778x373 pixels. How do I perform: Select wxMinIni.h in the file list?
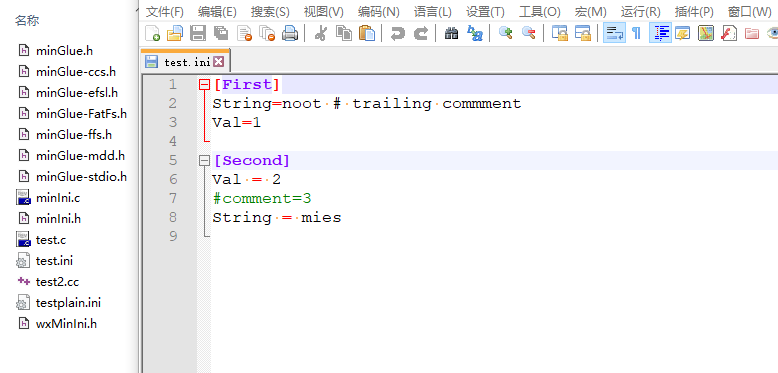(66, 324)
